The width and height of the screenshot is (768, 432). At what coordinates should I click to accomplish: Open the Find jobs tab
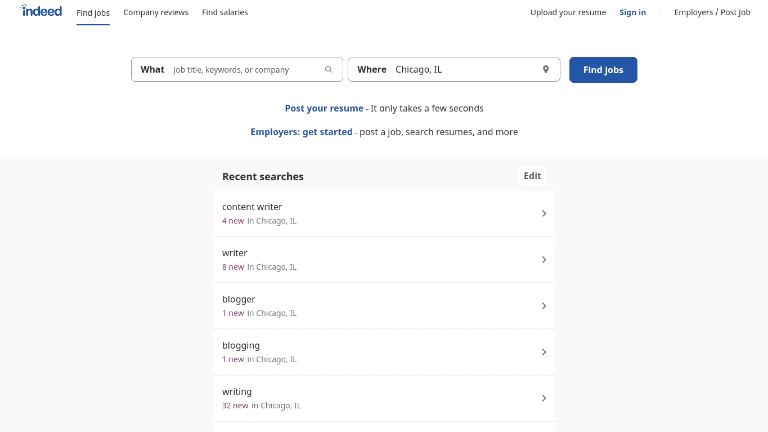pos(93,13)
